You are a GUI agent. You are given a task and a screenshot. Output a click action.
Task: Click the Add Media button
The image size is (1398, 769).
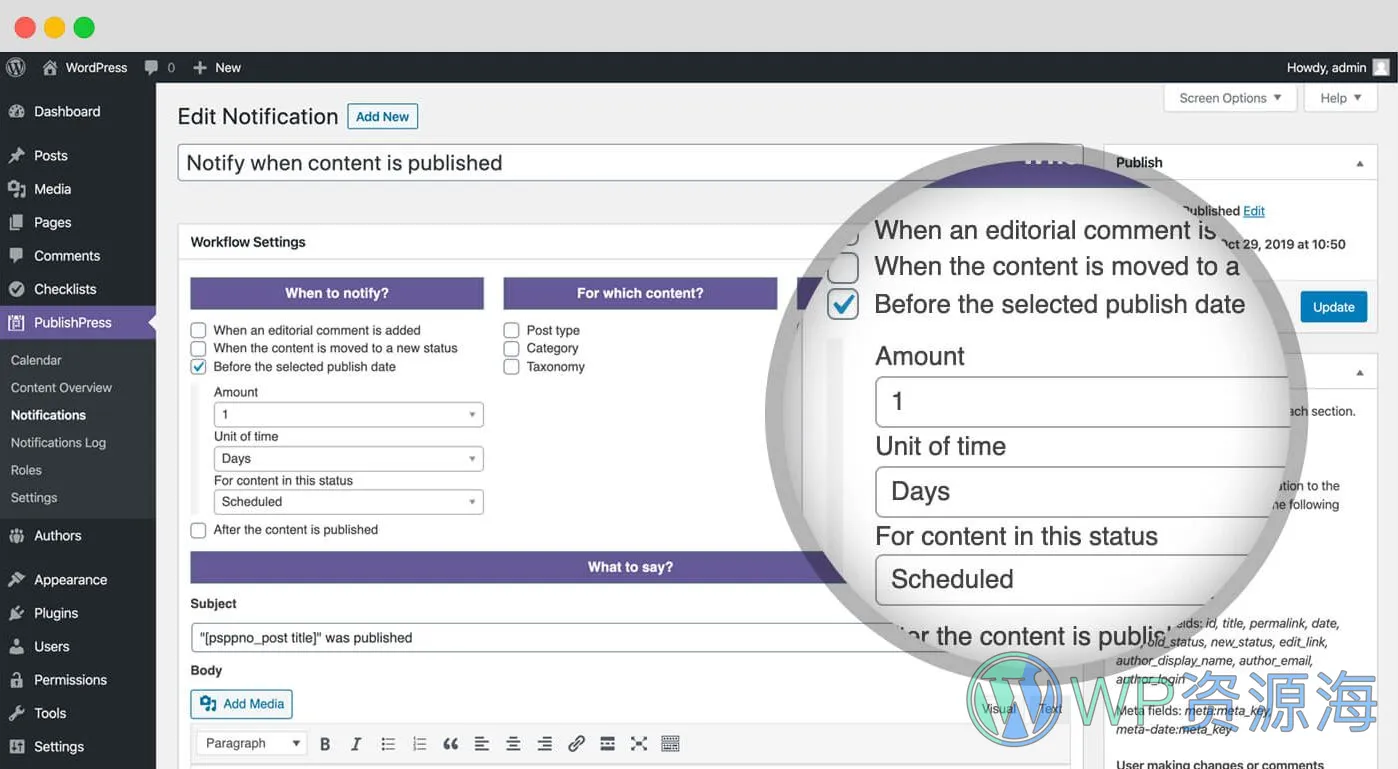coord(242,704)
